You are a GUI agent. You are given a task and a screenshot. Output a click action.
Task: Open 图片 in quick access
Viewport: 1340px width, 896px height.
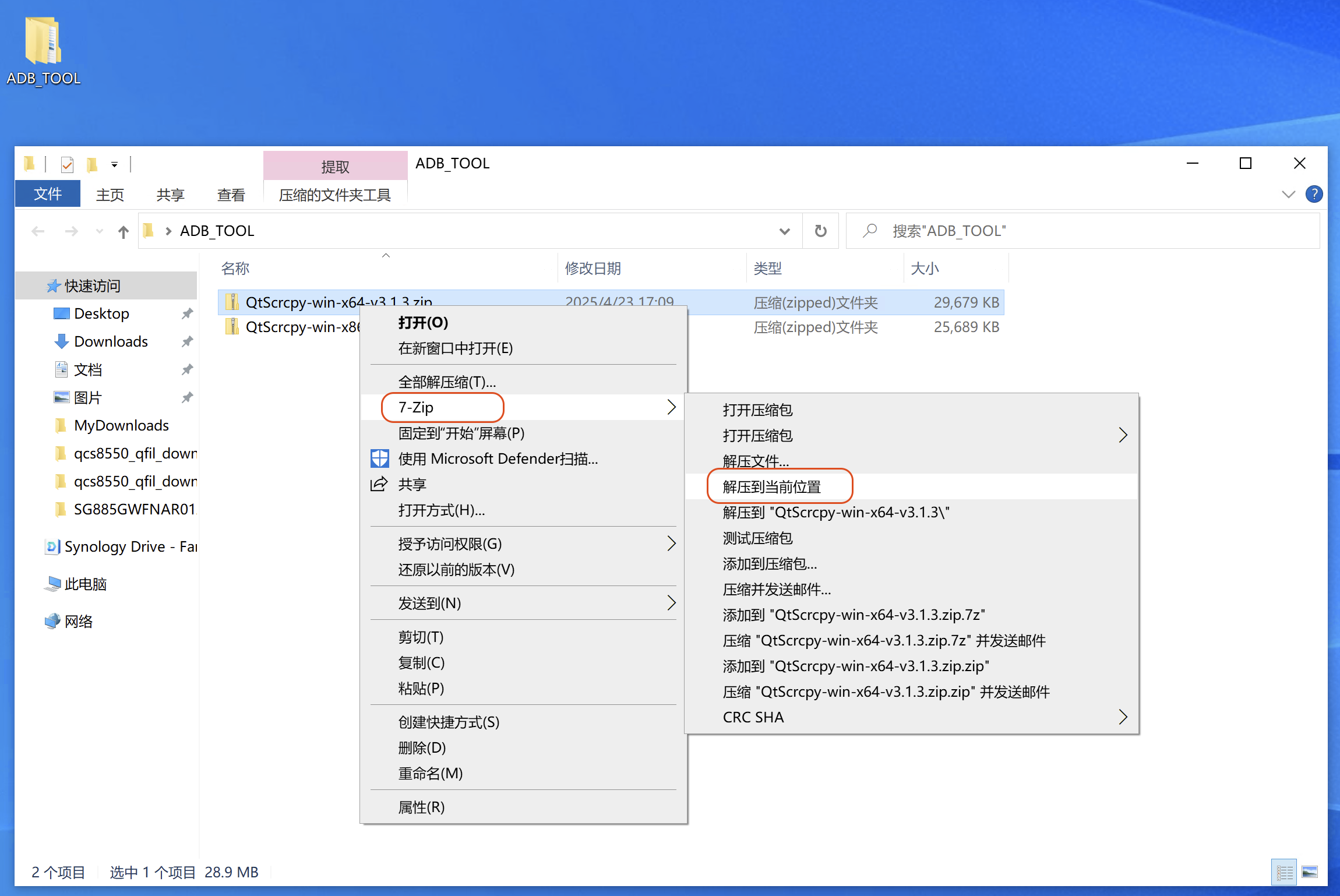(x=88, y=397)
